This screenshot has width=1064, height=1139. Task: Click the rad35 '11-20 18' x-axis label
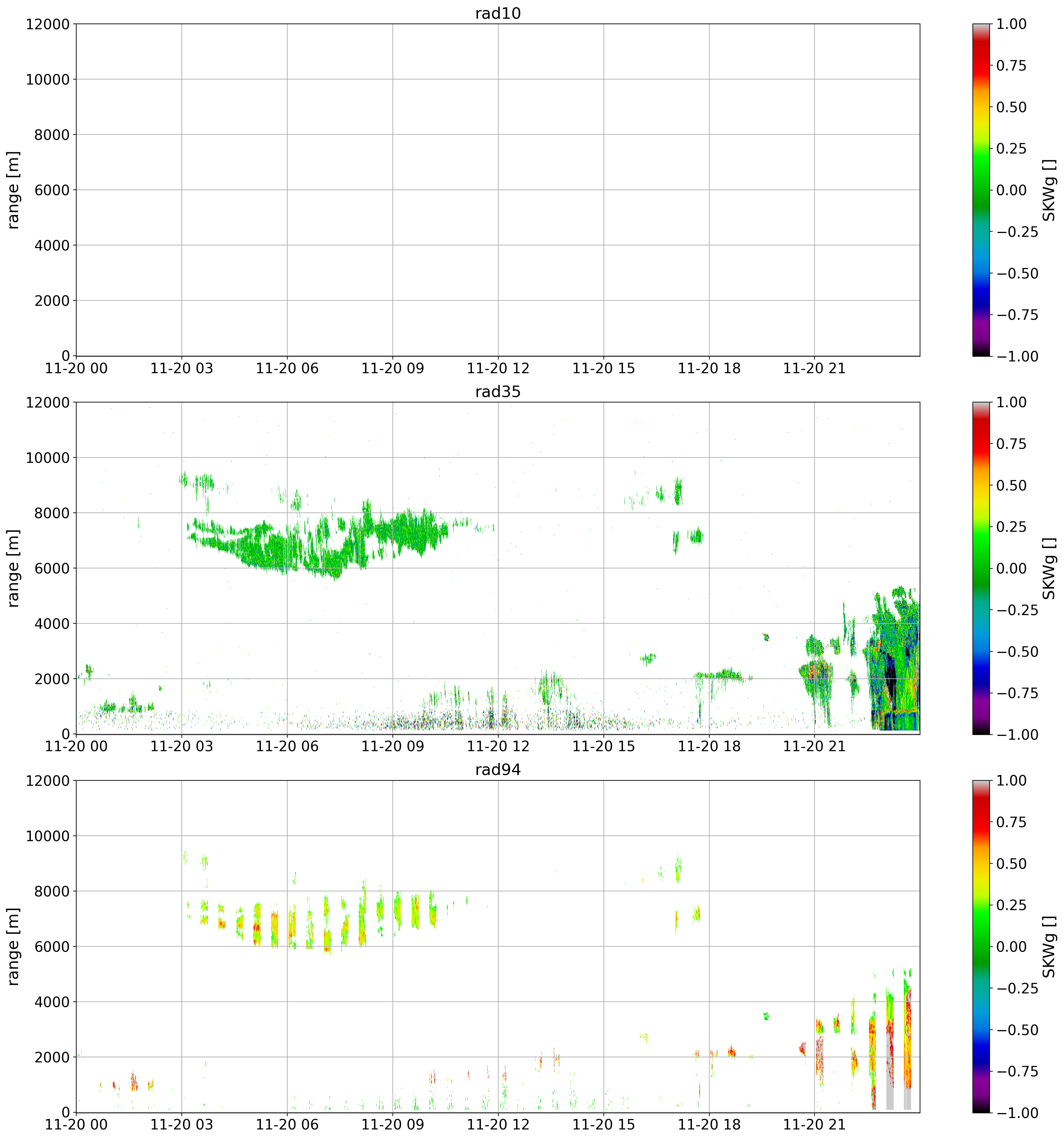click(x=709, y=746)
